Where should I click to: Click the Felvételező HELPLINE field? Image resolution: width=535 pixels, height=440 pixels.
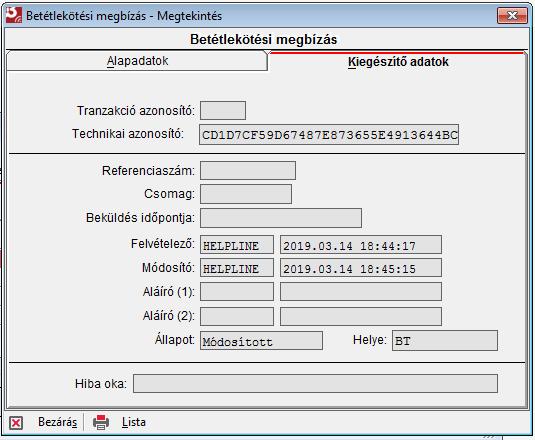tap(237, 245)
